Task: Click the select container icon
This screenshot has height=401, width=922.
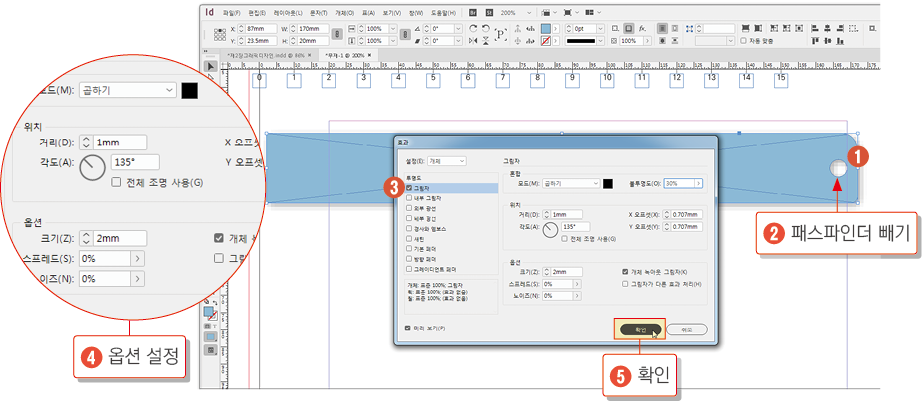Action: pos(518,28)
